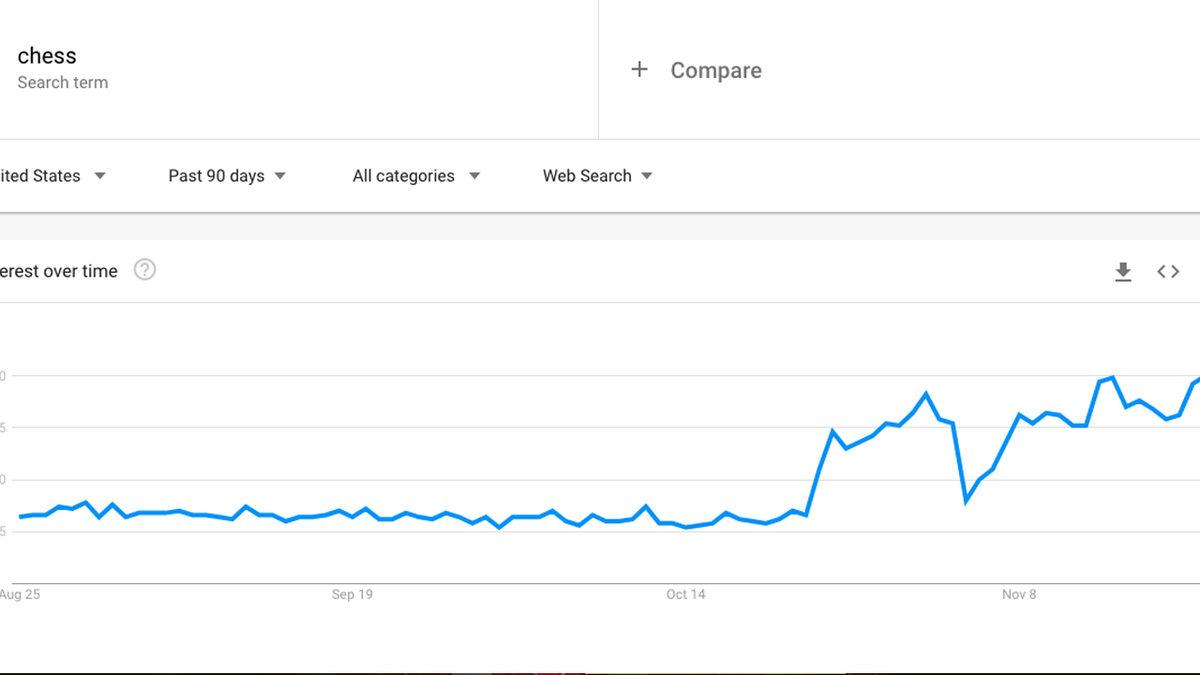Screen dimensions: 1200x675
Task: Click the Oct 14 date label on the axis
Action: [686, 594]
